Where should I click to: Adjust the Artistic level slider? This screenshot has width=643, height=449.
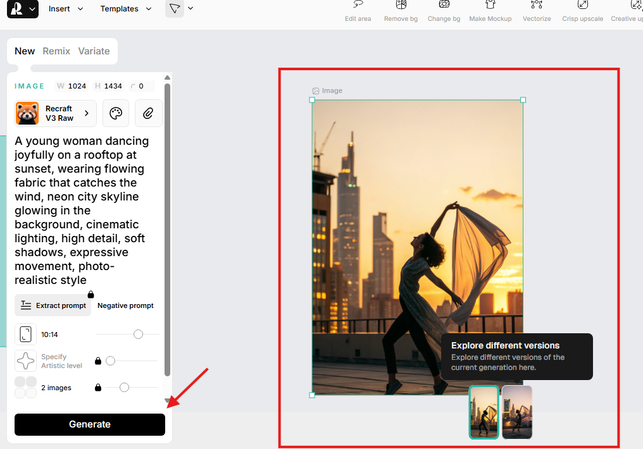coord(110,361)
